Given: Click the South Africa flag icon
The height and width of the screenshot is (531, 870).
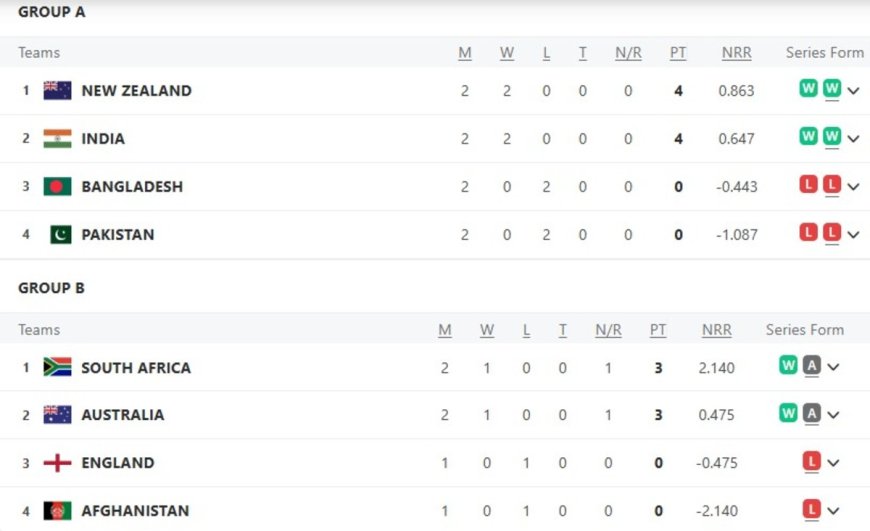Looking at the screenshot, I should pyautogui.click(x=57, y=367).
